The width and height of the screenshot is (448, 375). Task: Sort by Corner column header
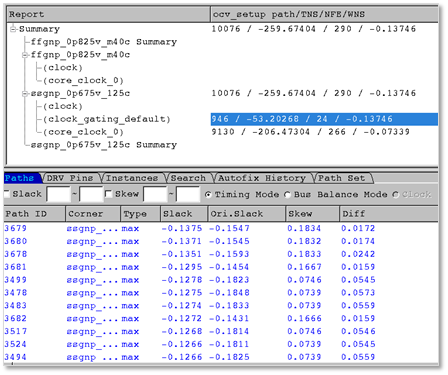point(93,214)
